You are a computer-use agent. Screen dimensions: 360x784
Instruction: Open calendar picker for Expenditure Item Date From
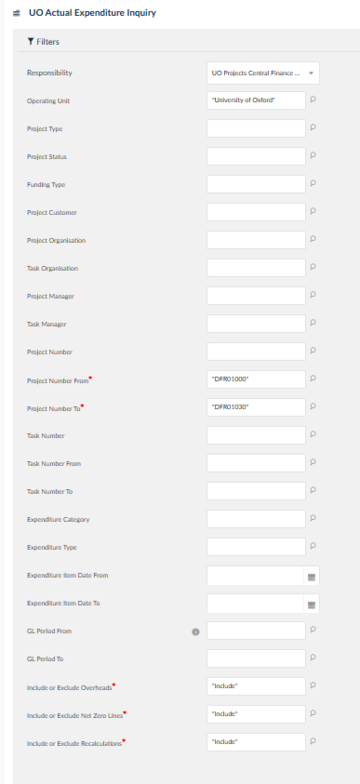(x=312, y=576)
